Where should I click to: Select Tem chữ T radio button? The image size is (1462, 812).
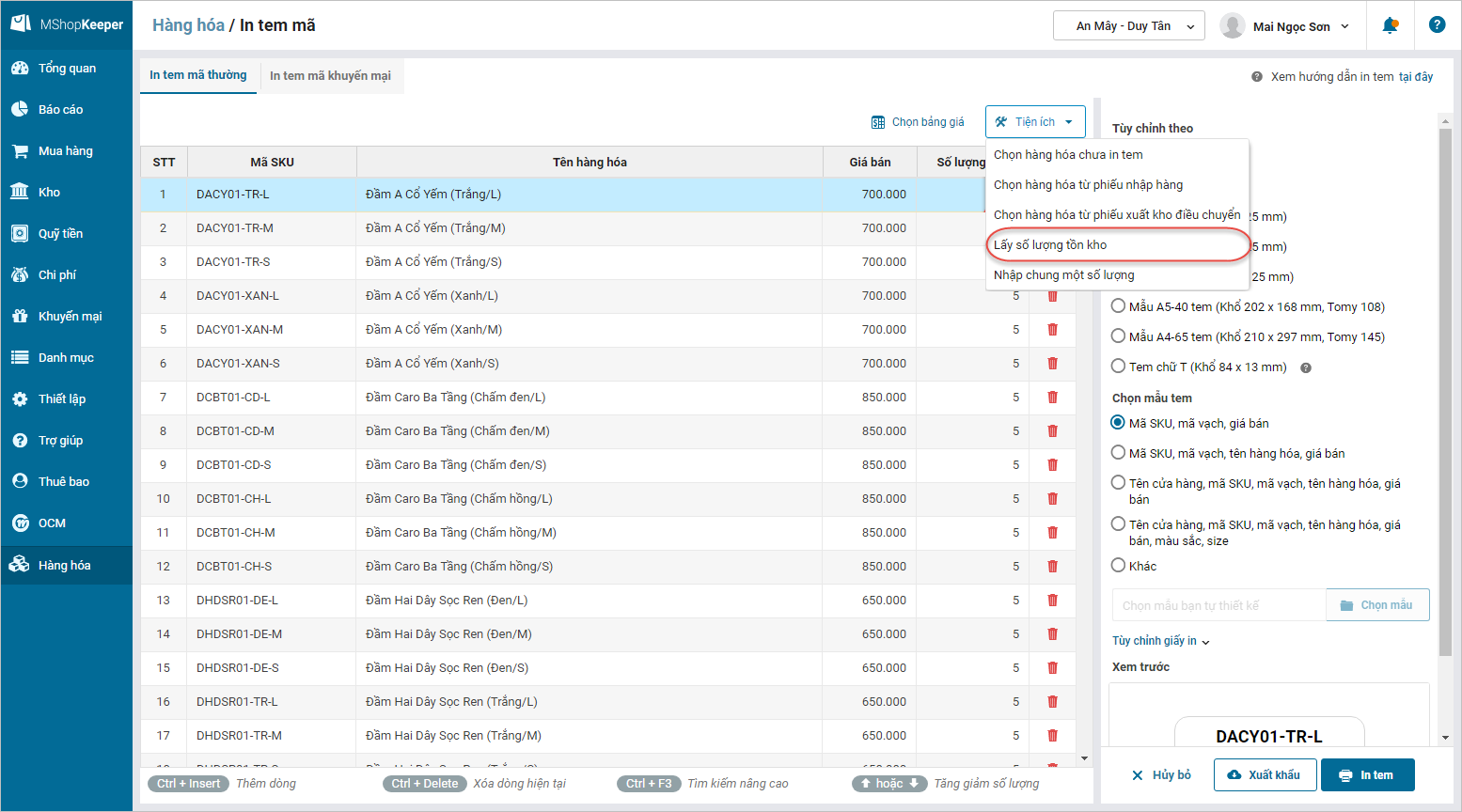(x=1119, y=367)
